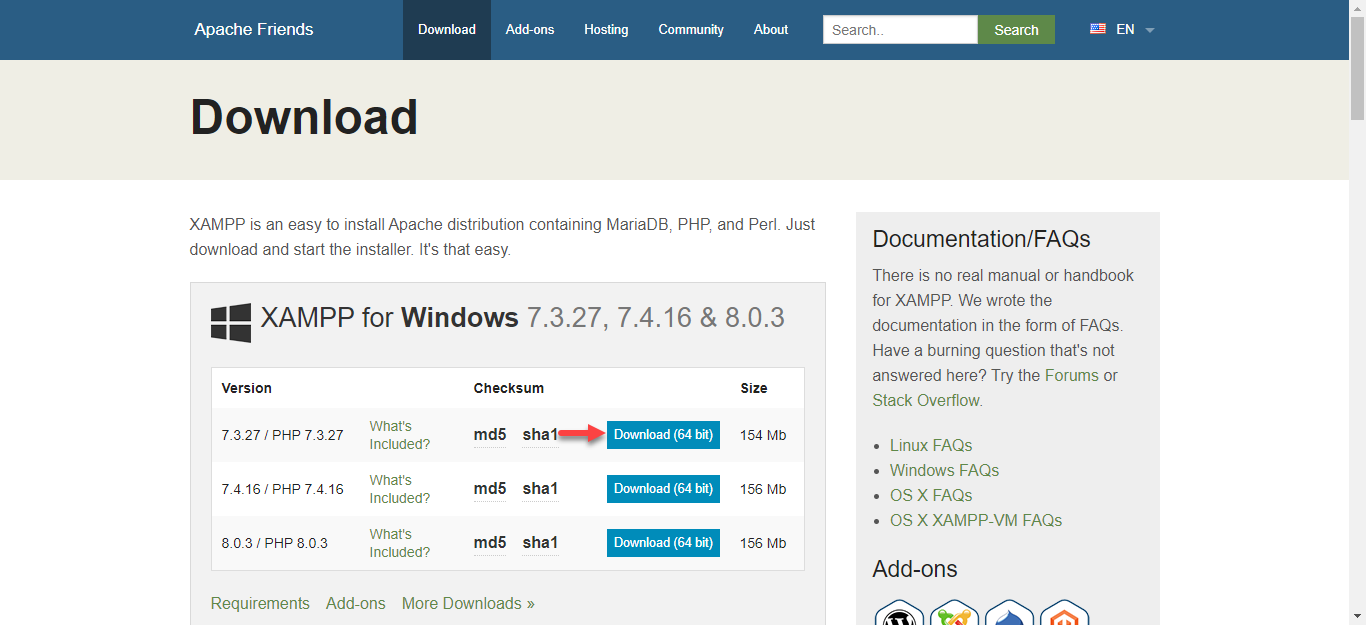The image size is (1366, 625).
Task: Click the 7.4.16 / PHP 7.4.16 version text
Action: coord(282,489)
